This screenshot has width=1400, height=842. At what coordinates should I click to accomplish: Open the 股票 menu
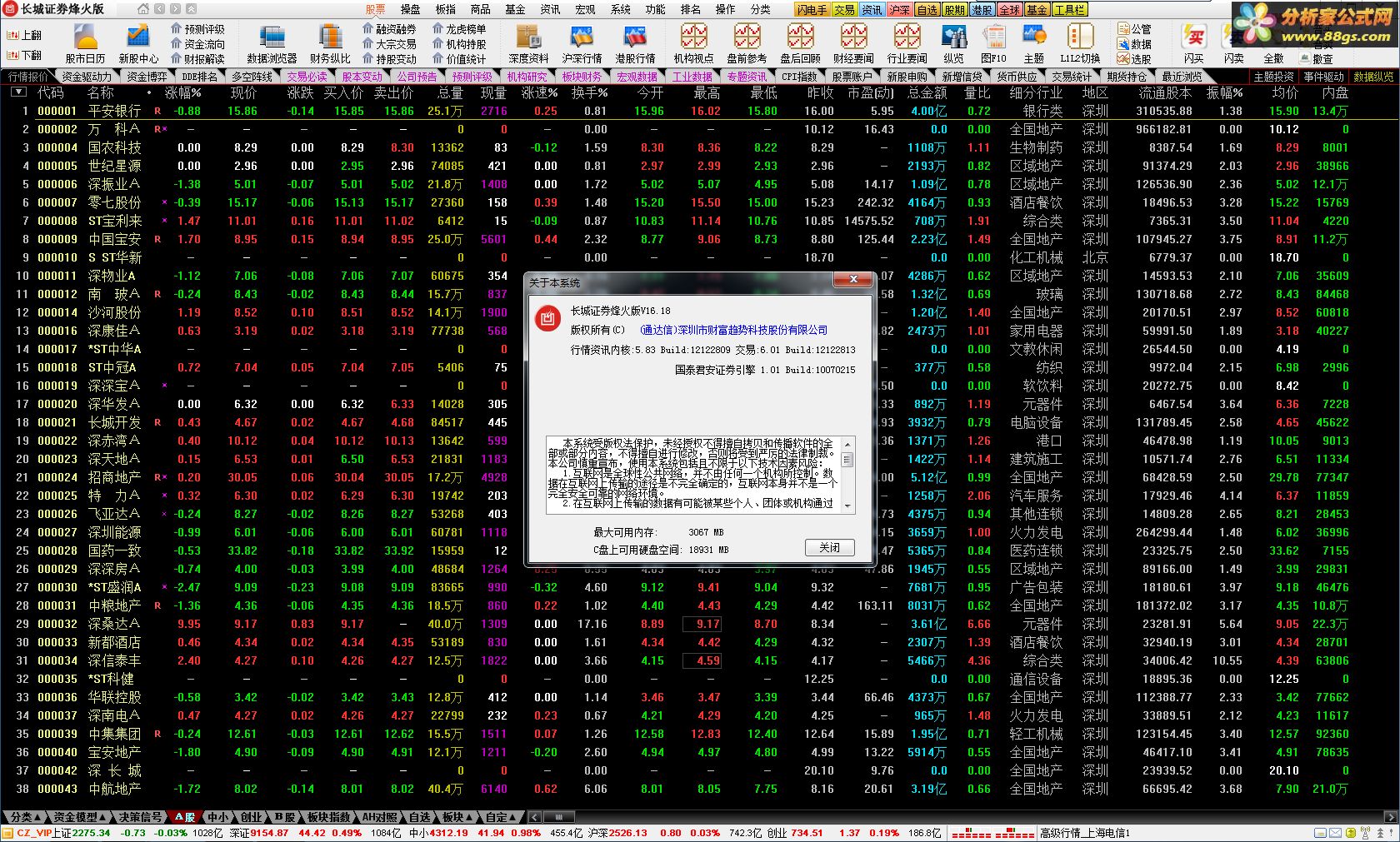pos(376,10)
